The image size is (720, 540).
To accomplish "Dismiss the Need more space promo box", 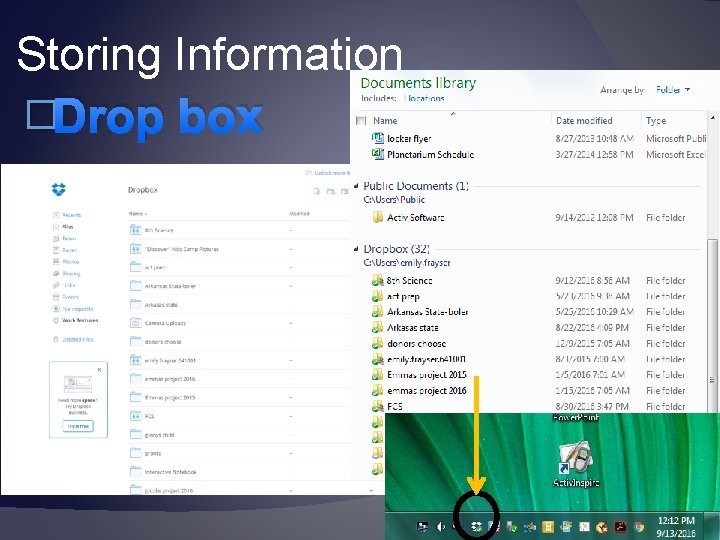I will pos(100,369).
